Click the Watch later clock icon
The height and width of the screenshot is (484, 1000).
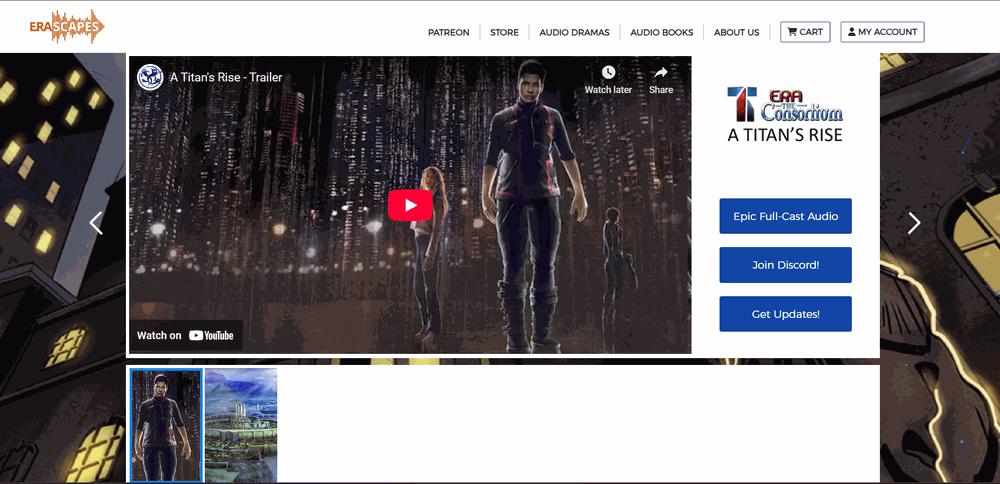coord(608,74)
